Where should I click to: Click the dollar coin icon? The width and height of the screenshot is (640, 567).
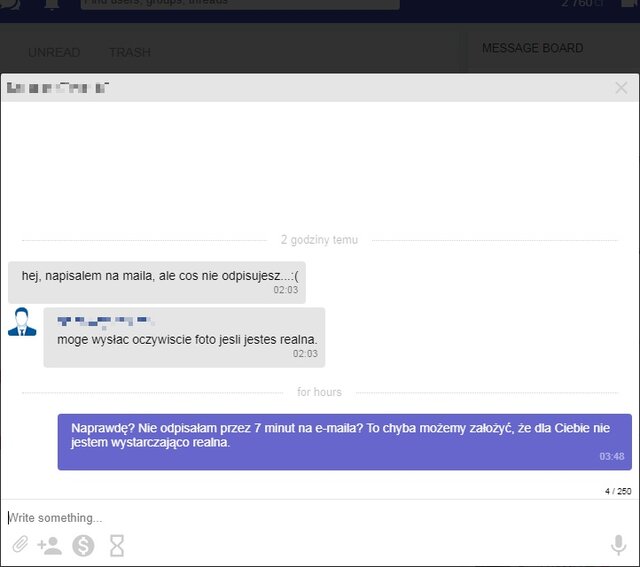tap(83, 545)
